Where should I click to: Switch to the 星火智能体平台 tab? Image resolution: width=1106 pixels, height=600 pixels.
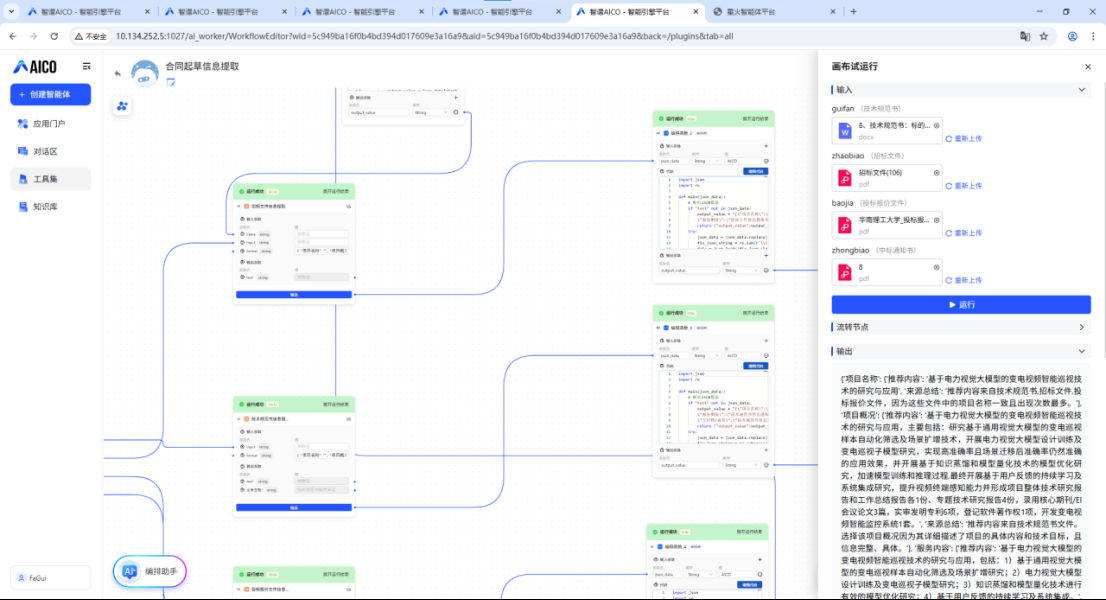click(x=772, y=12)
